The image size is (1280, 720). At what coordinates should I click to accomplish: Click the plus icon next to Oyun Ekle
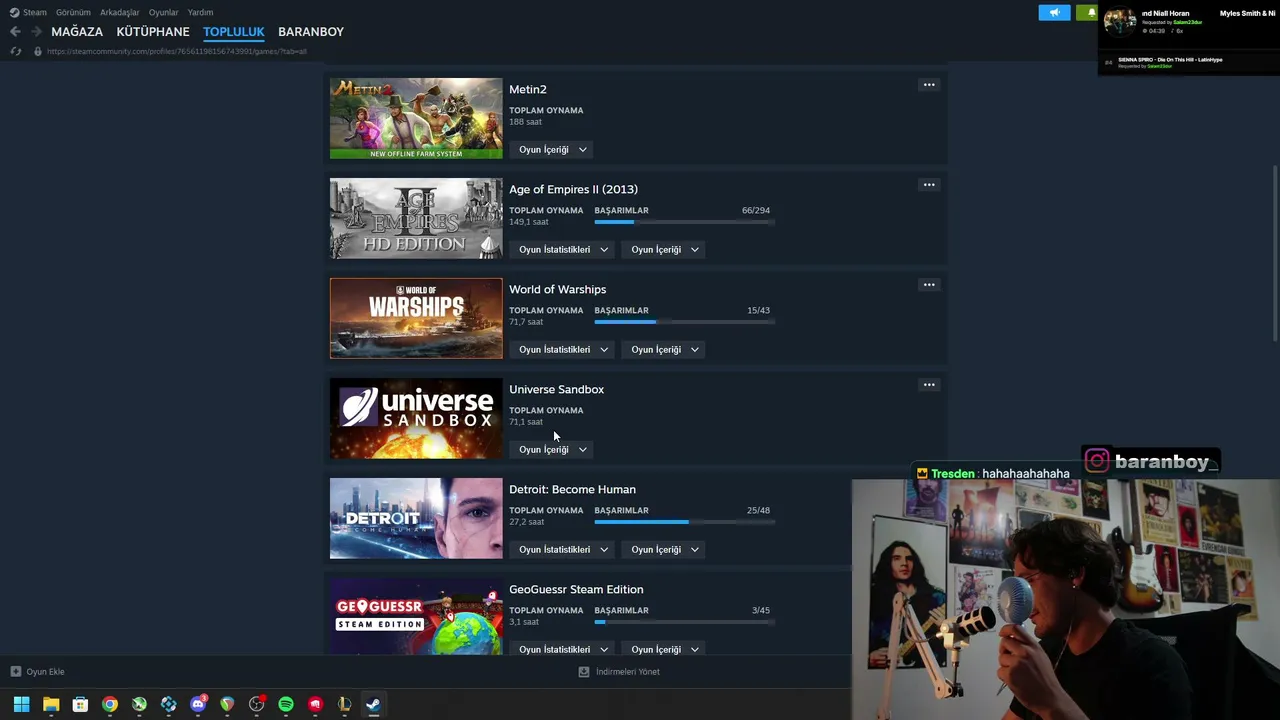click(x=15, y=672)
